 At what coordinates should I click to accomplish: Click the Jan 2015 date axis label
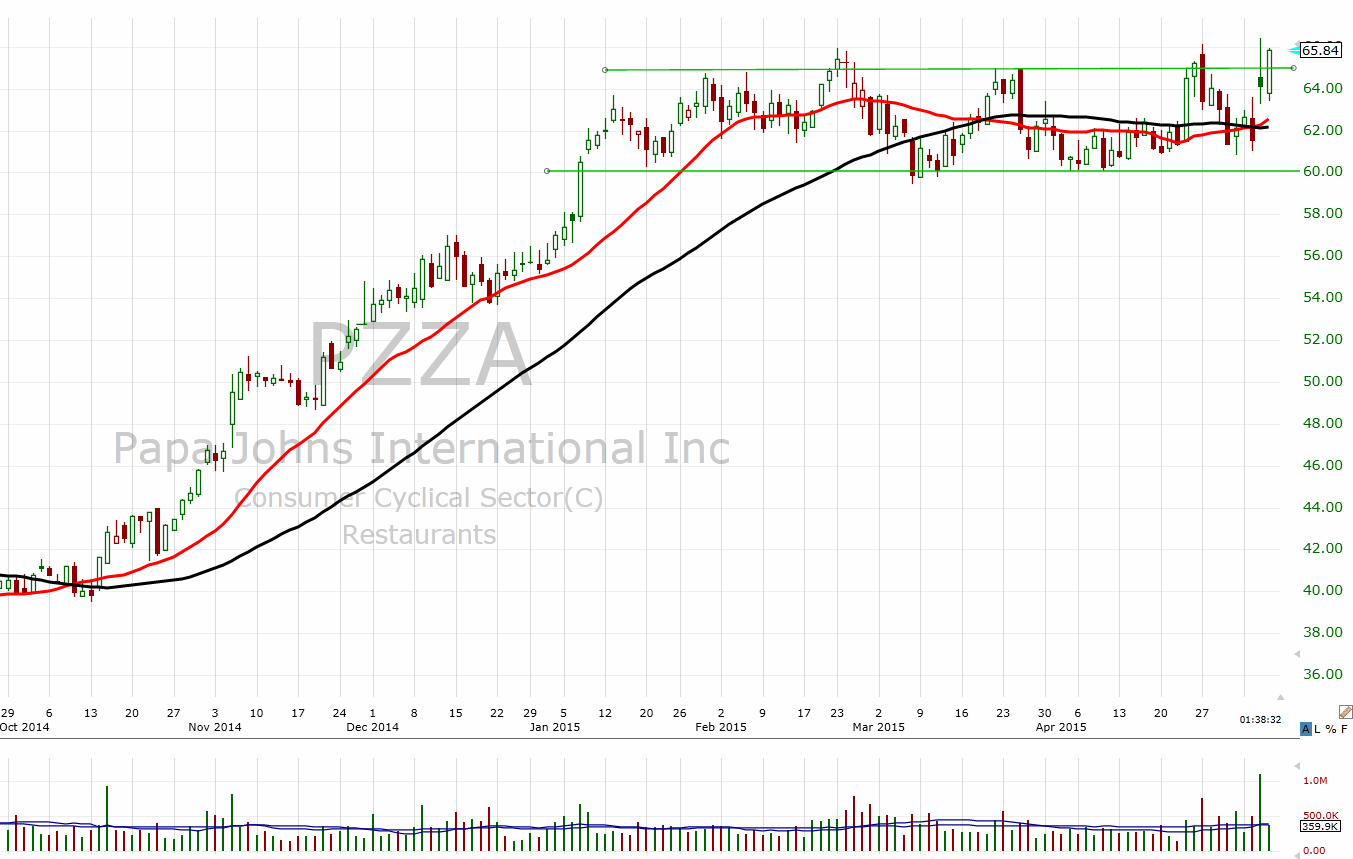(x=555, y=727)
